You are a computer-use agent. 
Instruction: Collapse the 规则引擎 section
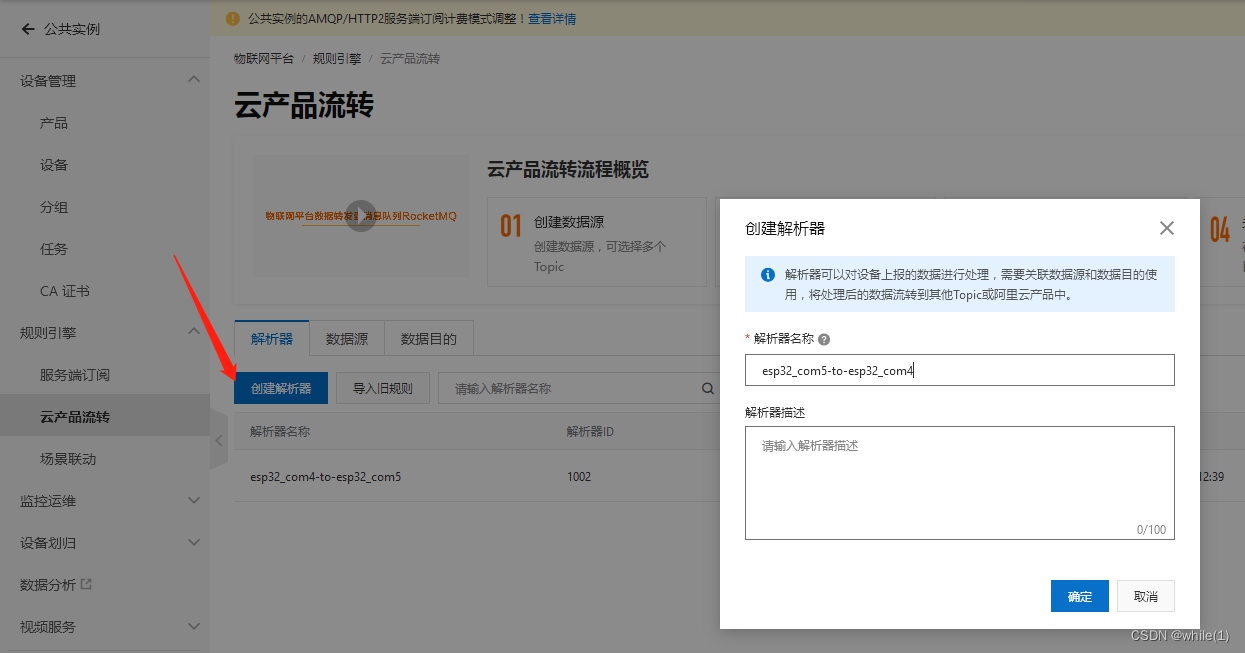pyautogui.click(x=193, y=331)
